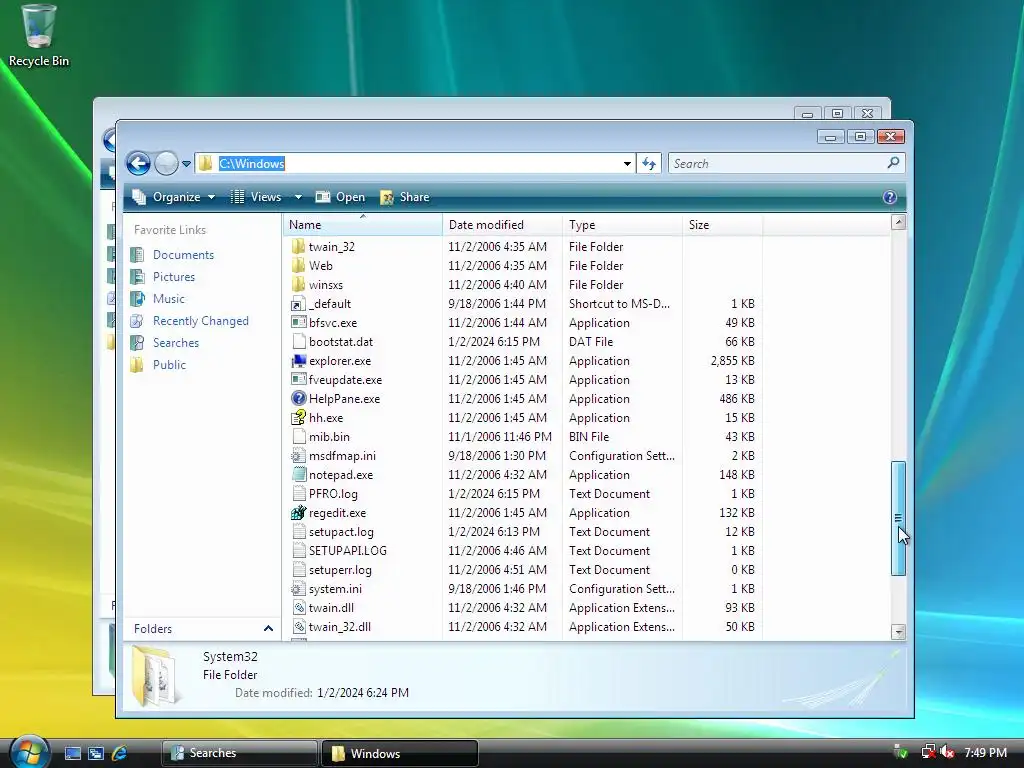The width and height of the screenshot is (1024, 768).
Task: Click the scrollbar up arrow
Action: pos(899,223)
